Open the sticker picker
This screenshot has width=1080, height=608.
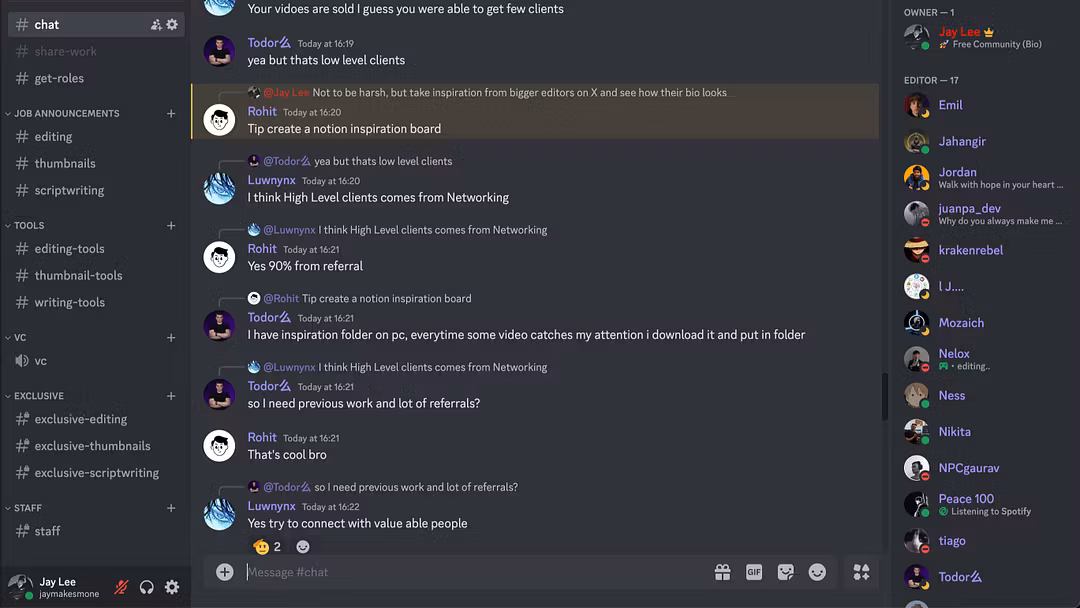[x=786, y=572]
